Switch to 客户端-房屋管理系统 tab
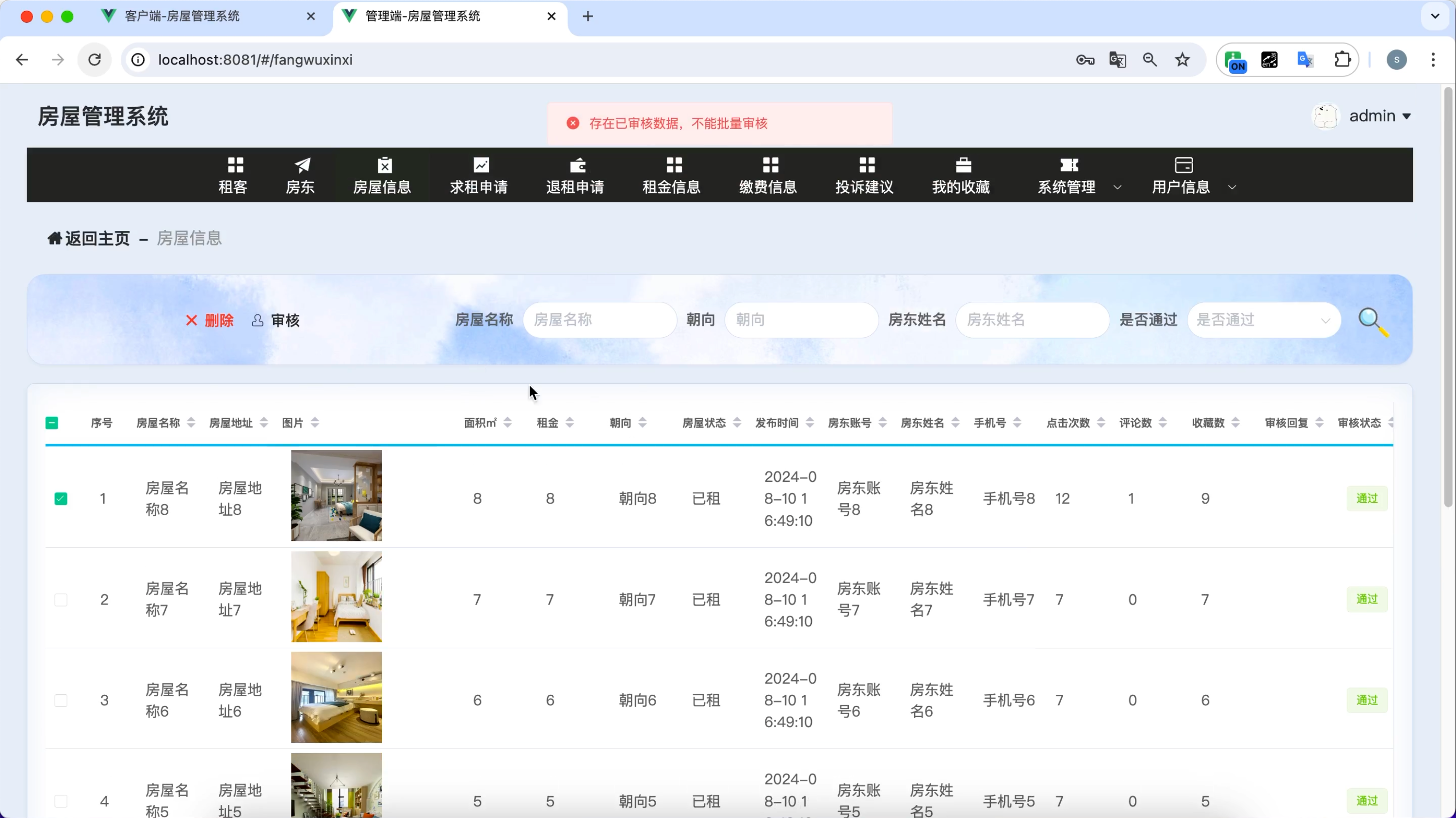The height and width of the screenshot is (818, 1456). coord(182,16)
